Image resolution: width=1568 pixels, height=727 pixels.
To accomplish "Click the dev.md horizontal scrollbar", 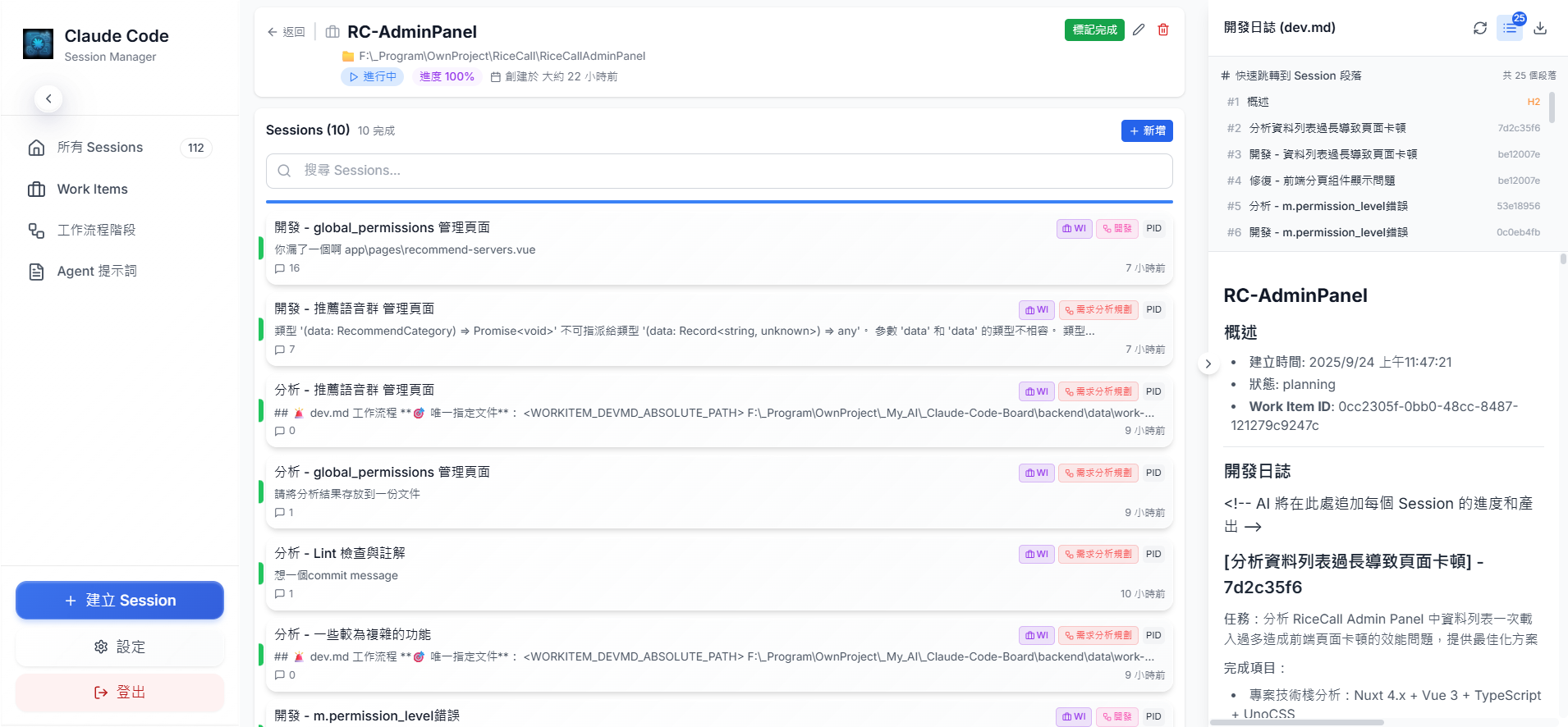I will point(1297,722).
